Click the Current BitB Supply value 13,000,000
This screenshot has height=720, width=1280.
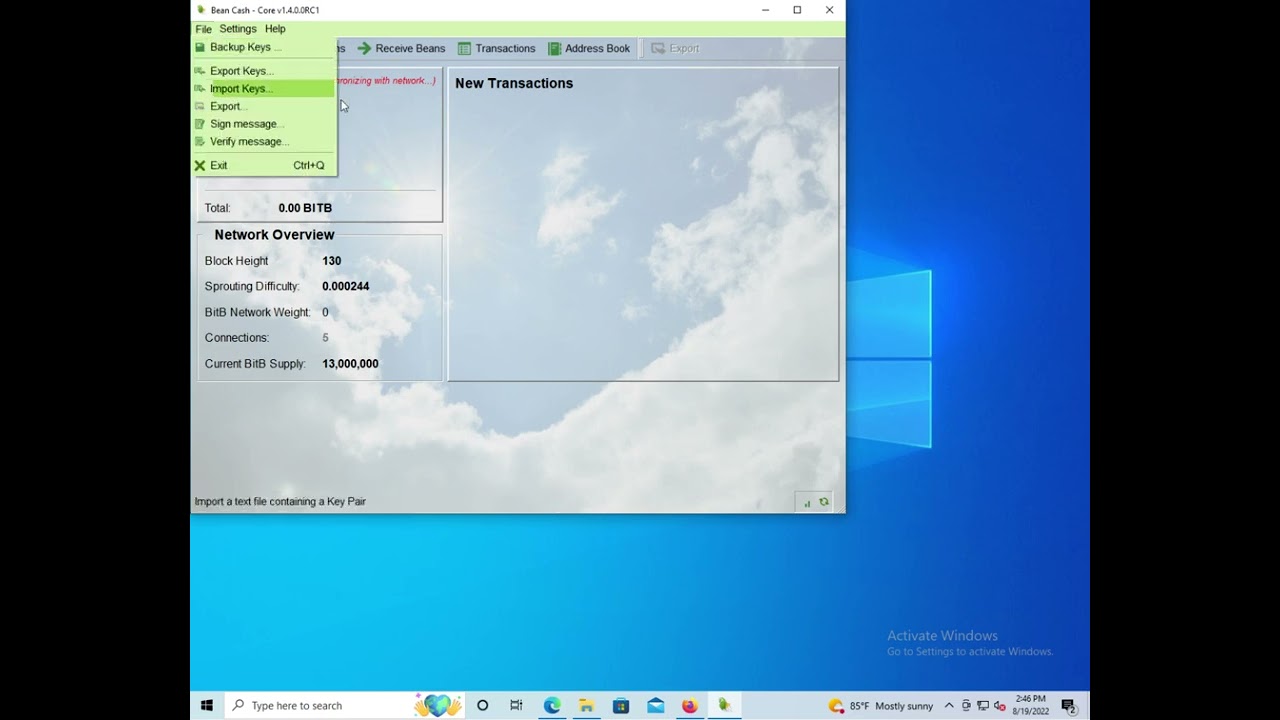(350, 364)
